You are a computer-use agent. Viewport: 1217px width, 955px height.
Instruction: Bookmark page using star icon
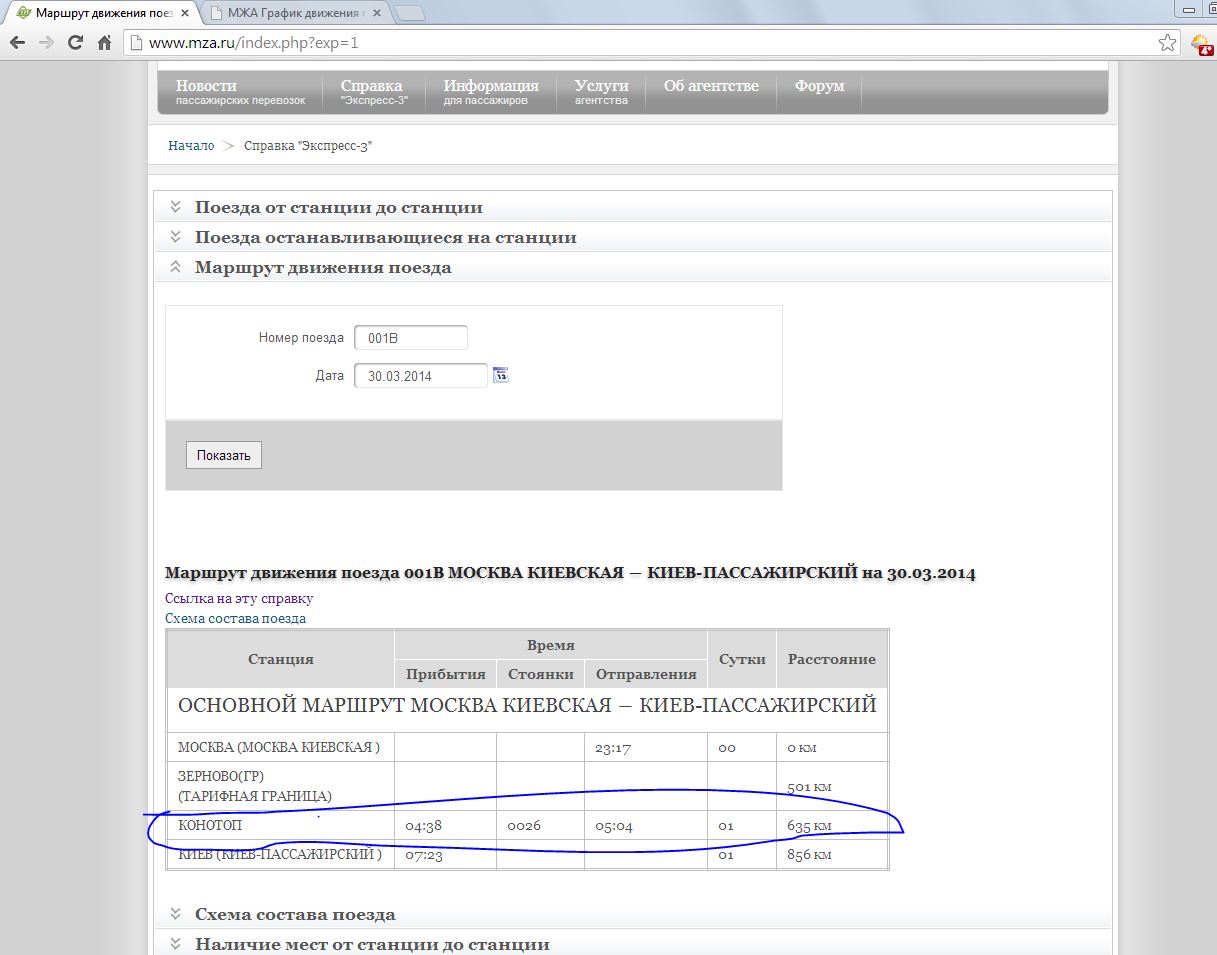(x=1167, y=43)
